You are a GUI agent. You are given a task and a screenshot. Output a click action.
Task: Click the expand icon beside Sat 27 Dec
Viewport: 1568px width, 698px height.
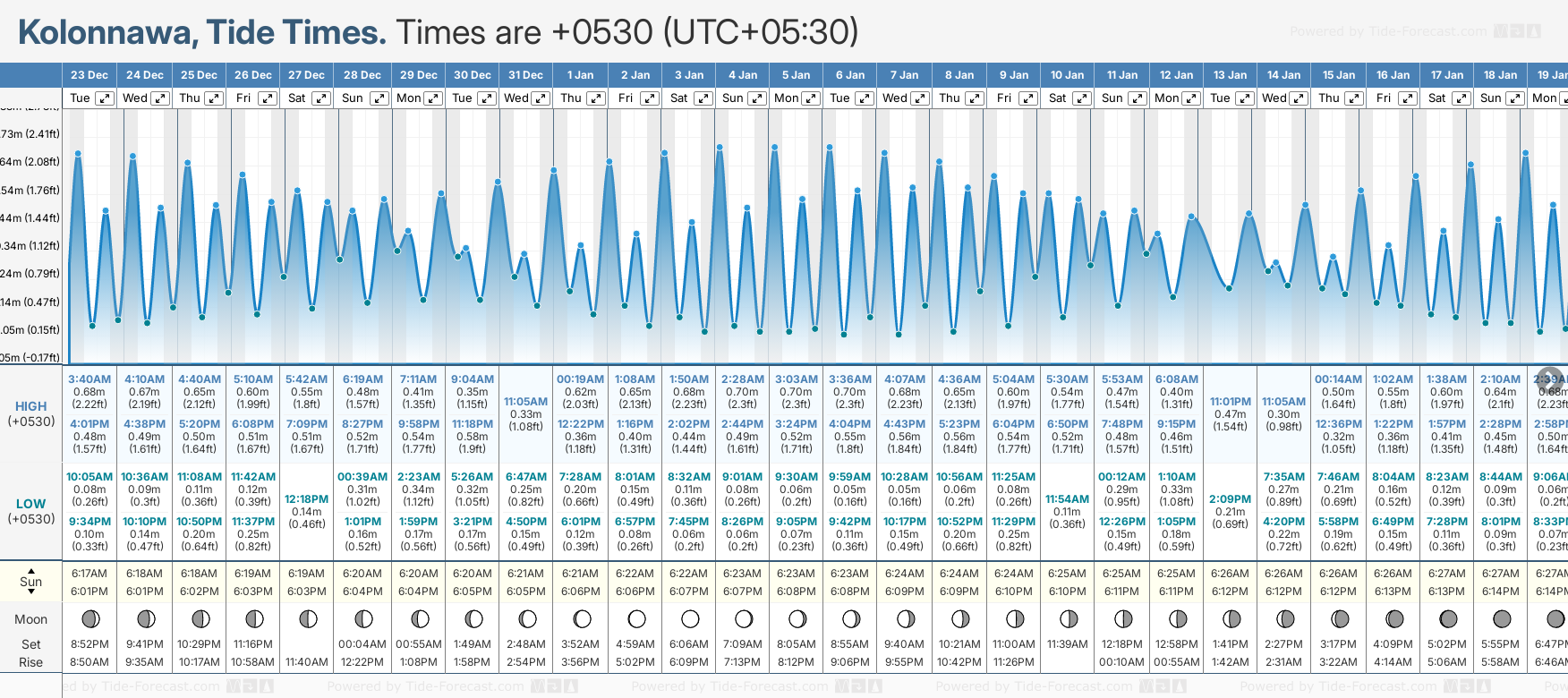coord(320,98)
